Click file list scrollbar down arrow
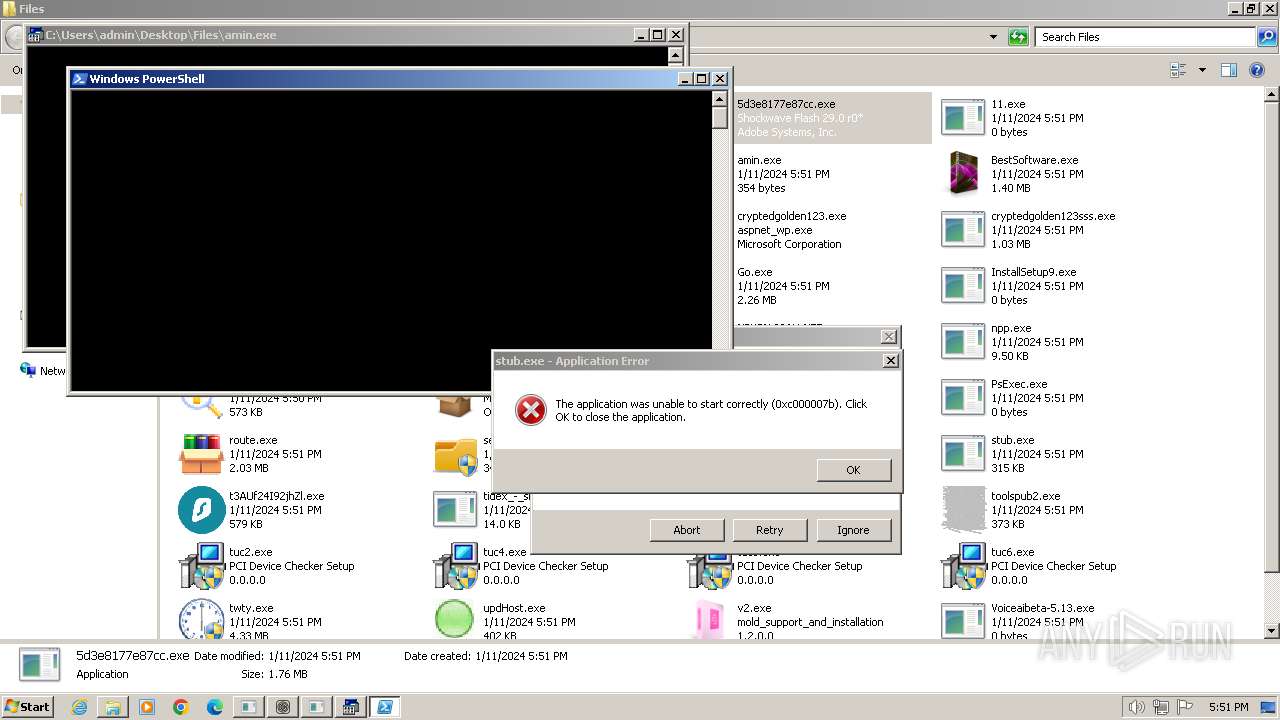Viewport: 1280px width, 720px height. coord(1272,631)
